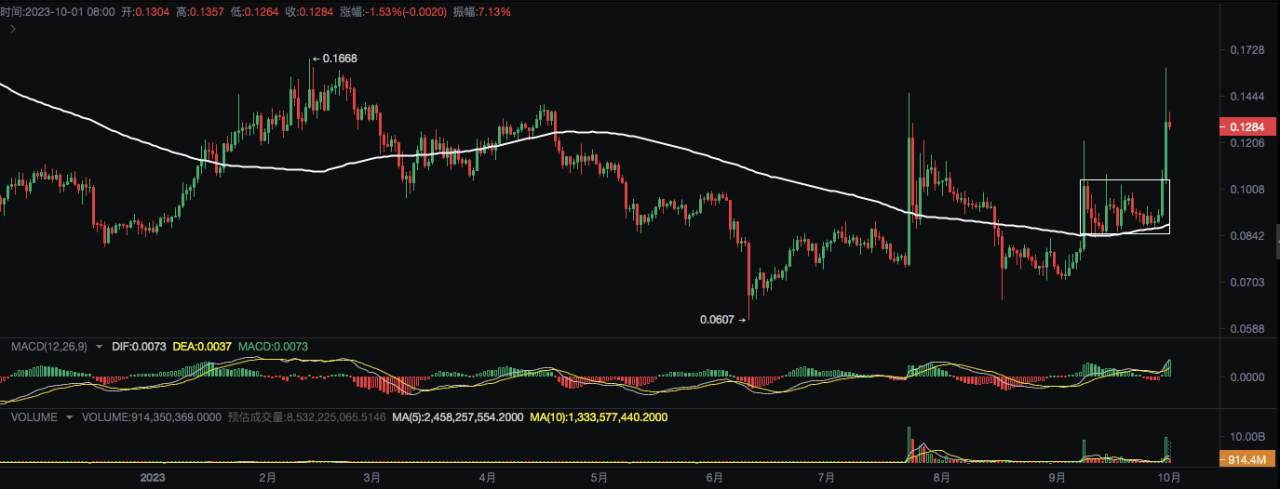The width and height of the screenshot is (1280, 489).
Task: Click the VOLUME indicator panel title
Action: (x=34, y=416)
